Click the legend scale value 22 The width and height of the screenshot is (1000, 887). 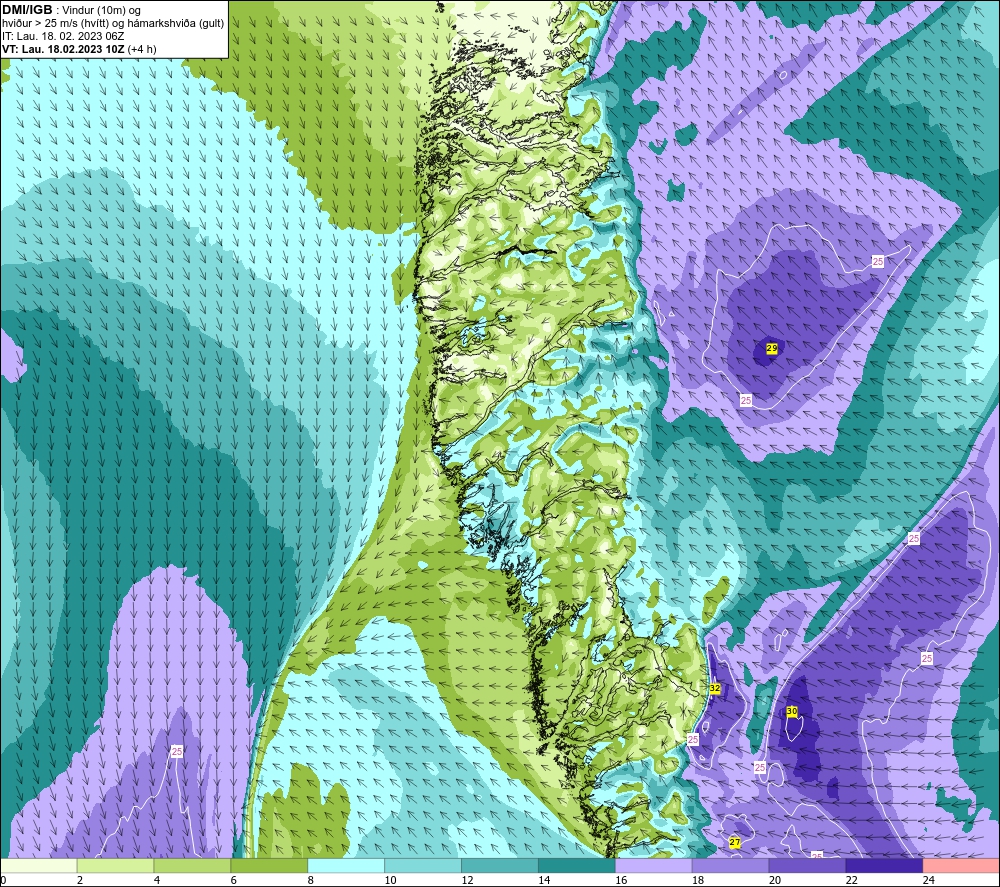click(x=852, y=880)
